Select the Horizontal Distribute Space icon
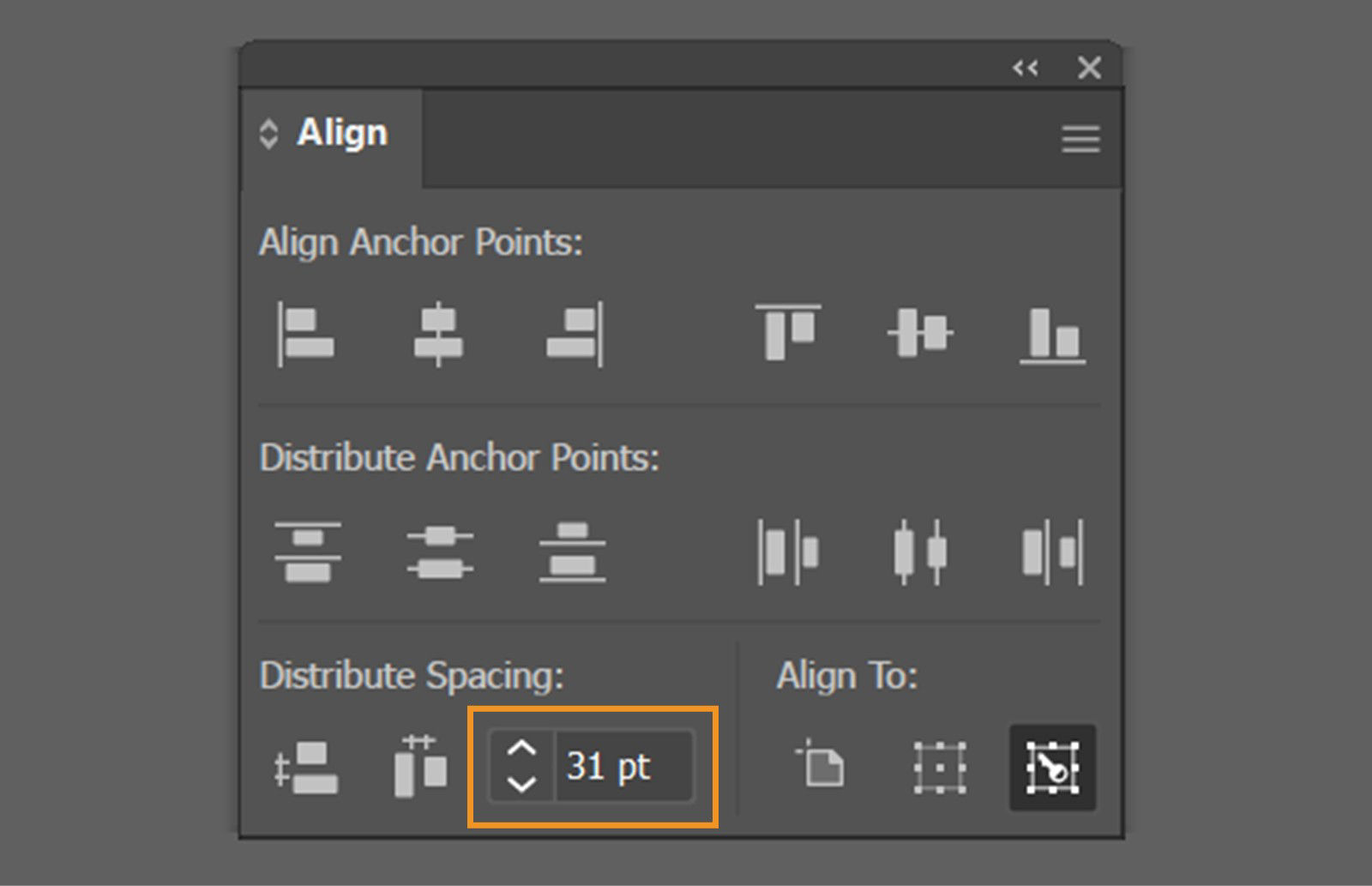The image size is (1372, 886). pos(420,766)
